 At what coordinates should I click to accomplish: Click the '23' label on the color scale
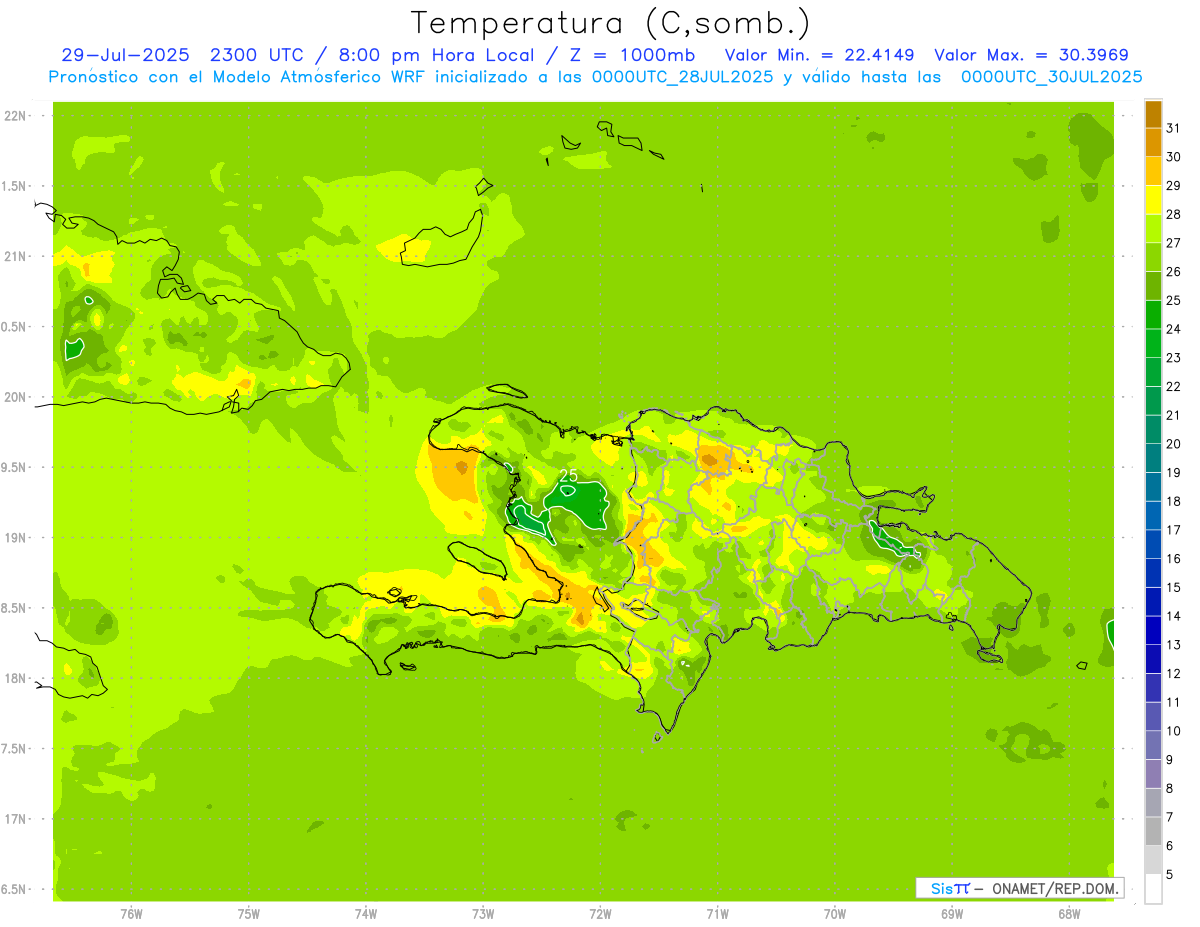point(1173,357)
